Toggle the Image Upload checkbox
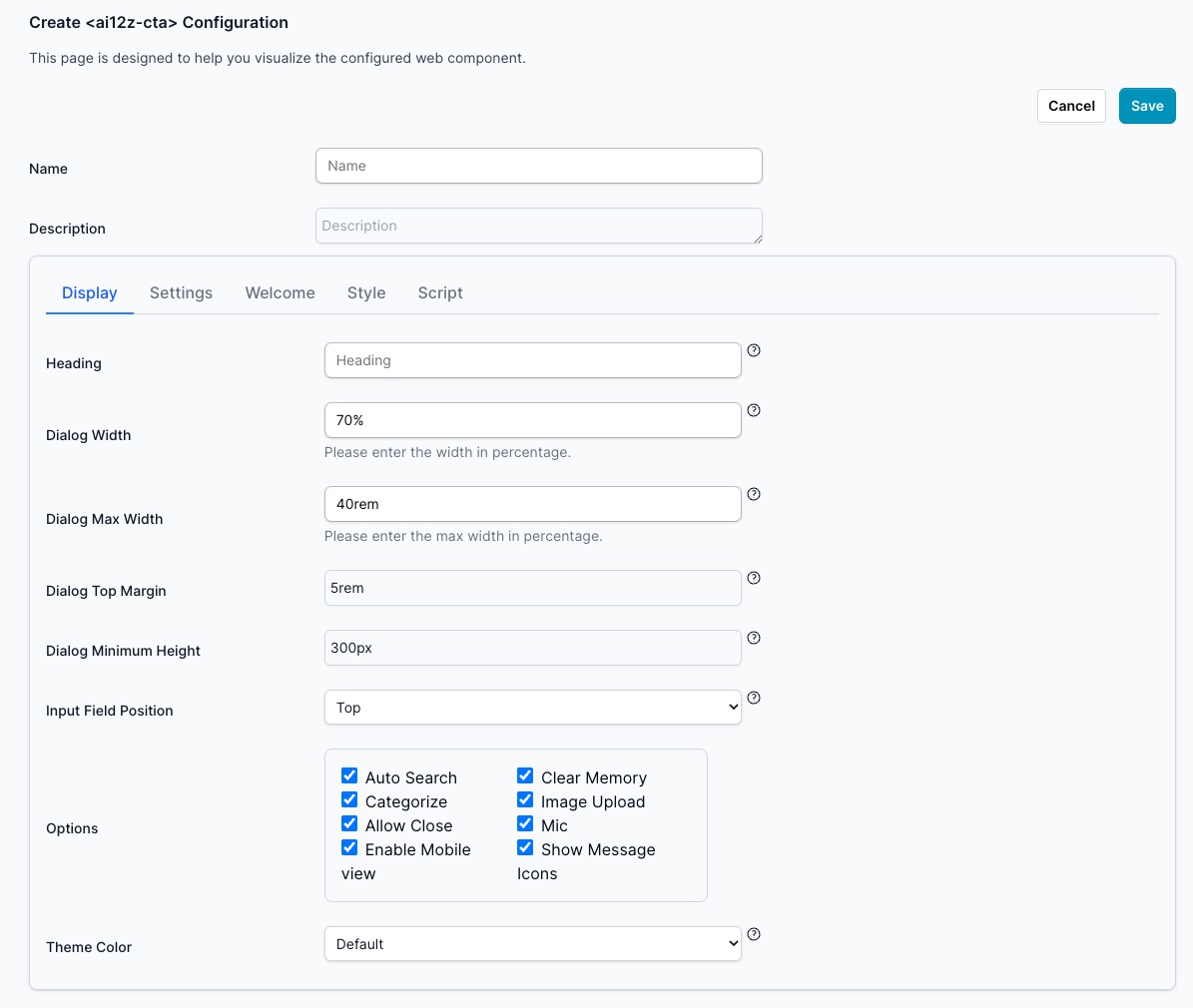 tap(525, 799)
